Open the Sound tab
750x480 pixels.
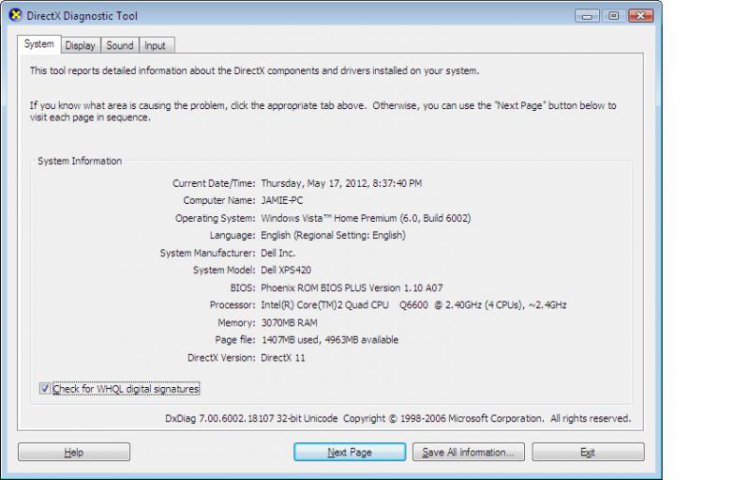120,45
